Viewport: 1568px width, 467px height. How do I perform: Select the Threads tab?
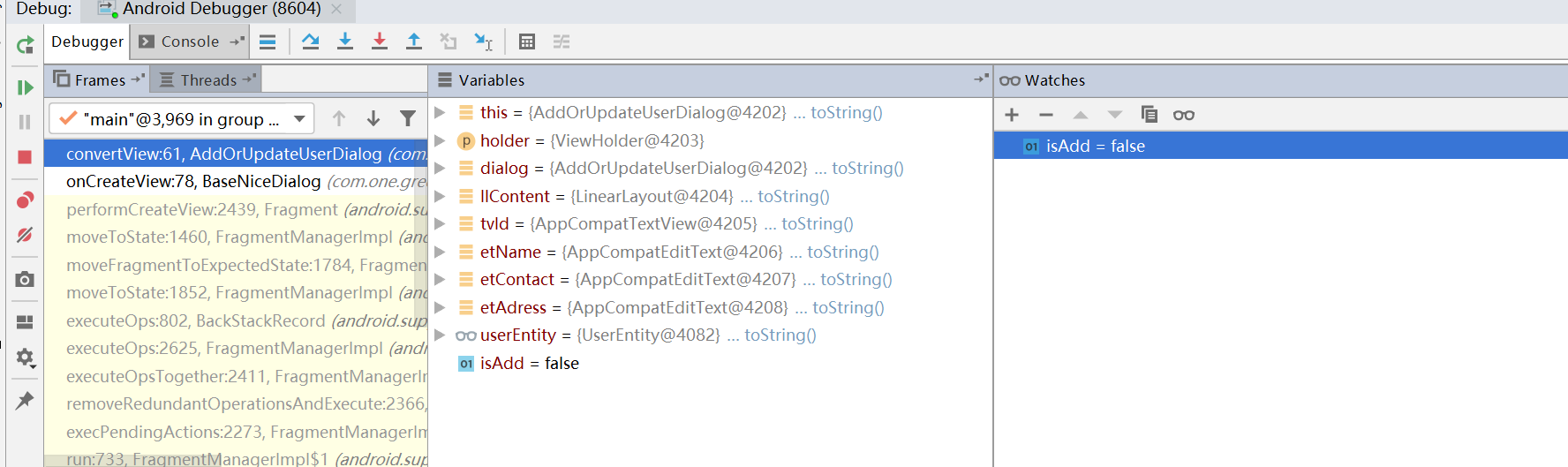tap(207, 79)
